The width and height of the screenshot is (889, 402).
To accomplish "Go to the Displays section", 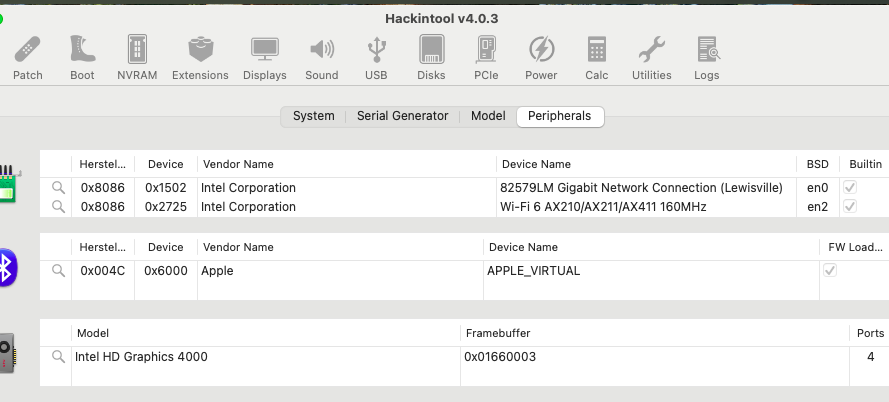I will tap(264, 57).
